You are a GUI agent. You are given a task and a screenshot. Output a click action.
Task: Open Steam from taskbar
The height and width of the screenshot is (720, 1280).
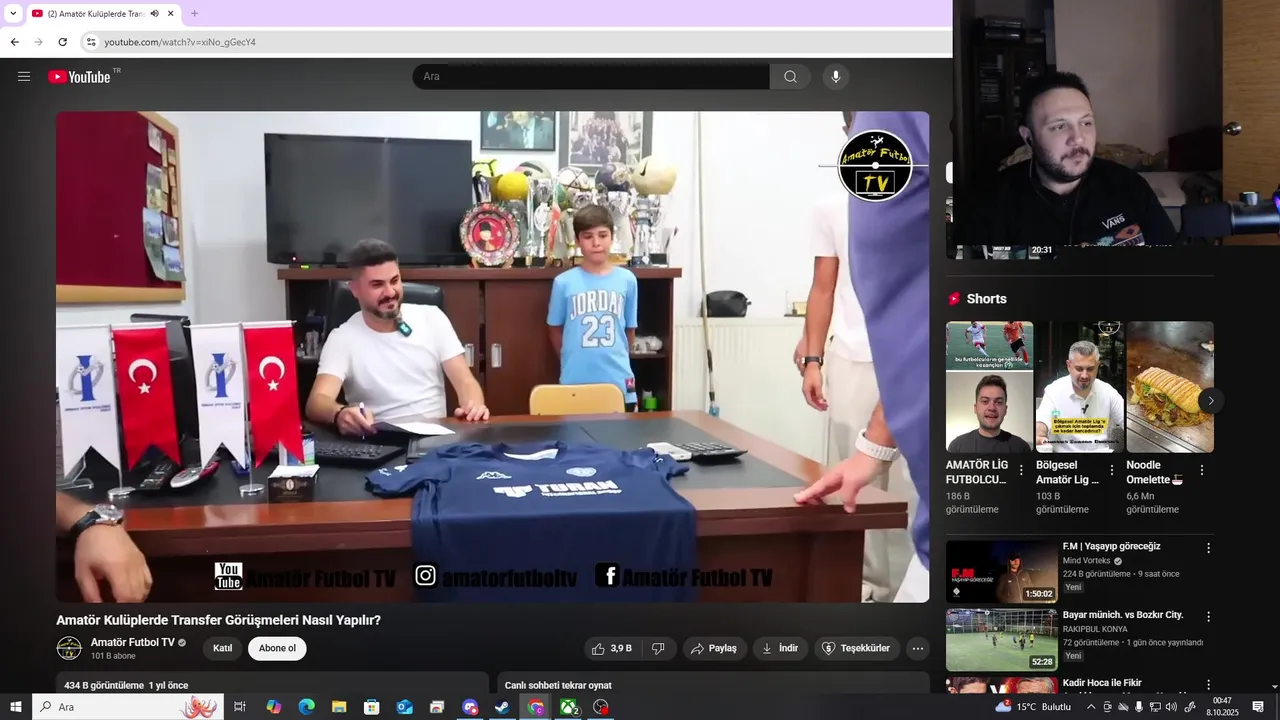tap(502, 707)
